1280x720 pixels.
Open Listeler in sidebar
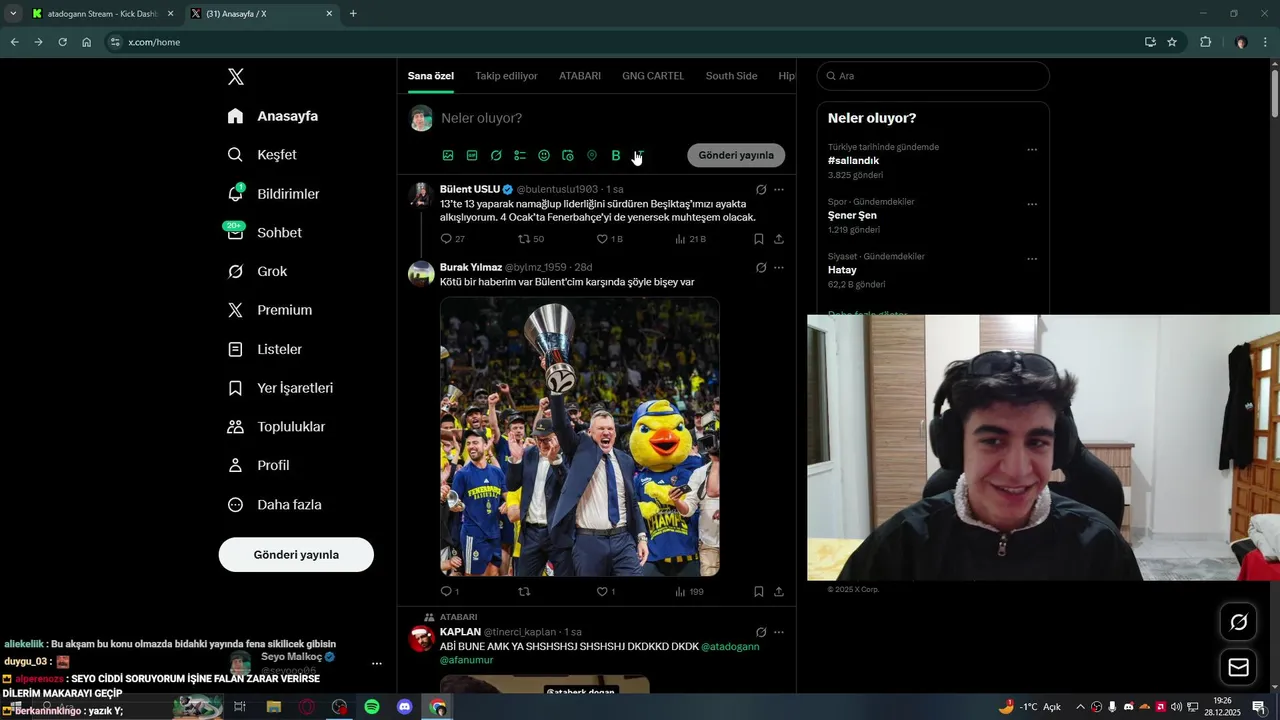pos(265,349)
